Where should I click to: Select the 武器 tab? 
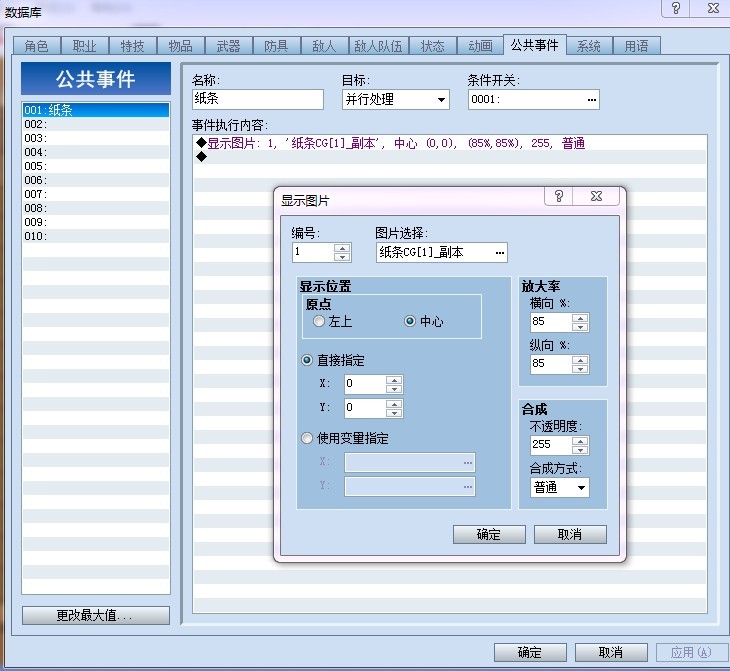coord(229,46)
